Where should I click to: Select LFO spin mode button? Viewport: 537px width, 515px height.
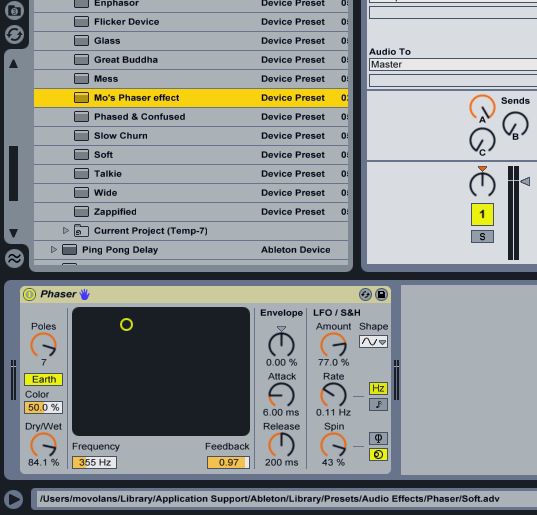coord(378,455)
